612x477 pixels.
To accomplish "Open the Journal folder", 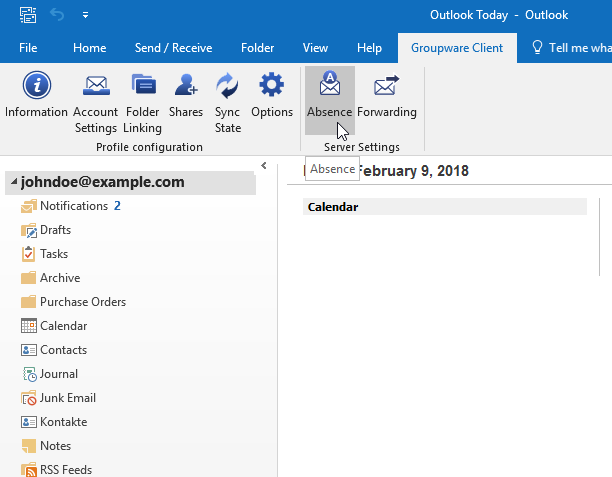I will (59, 374).
